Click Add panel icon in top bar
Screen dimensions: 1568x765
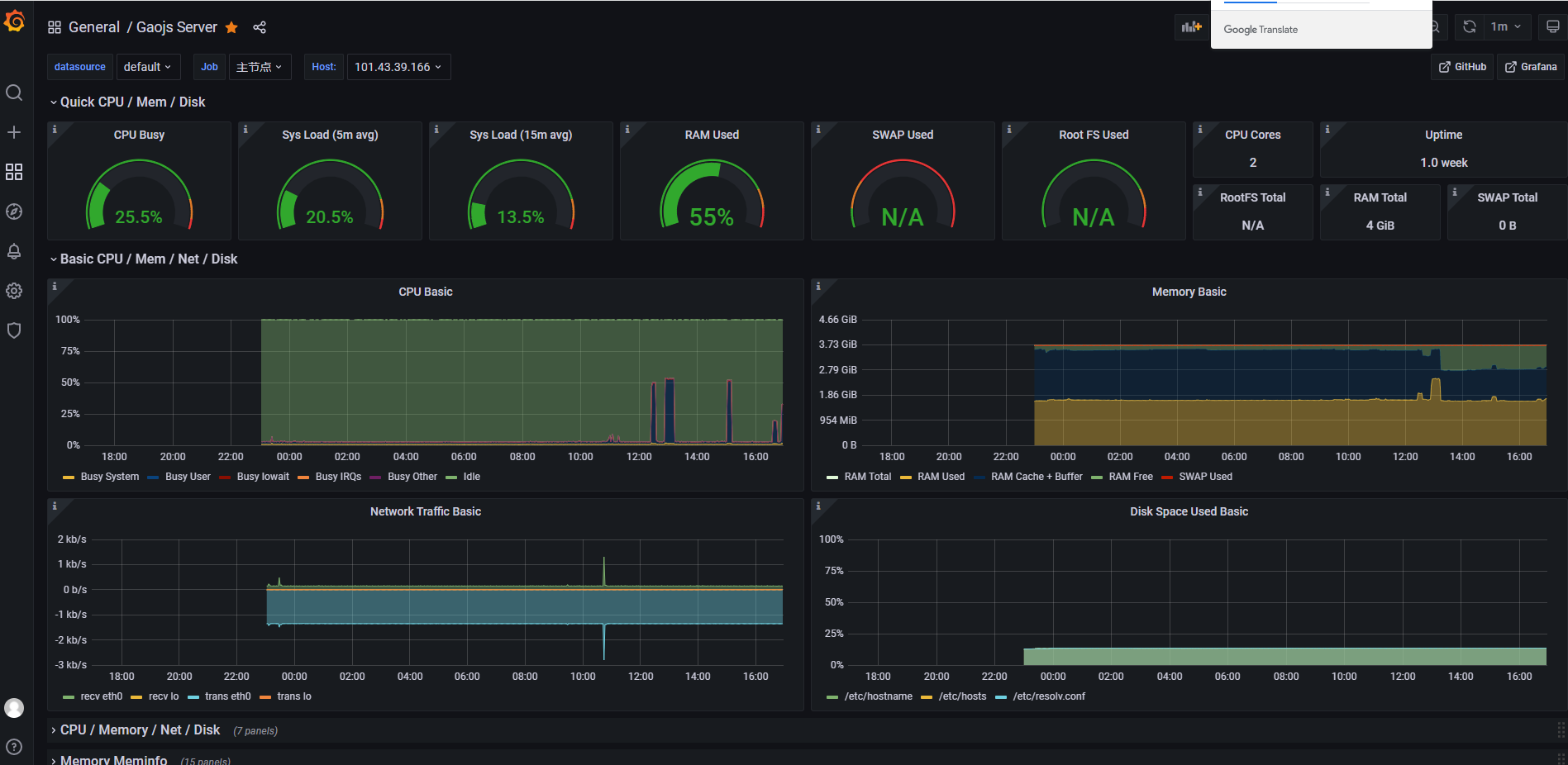click(x=1191, y=26)
